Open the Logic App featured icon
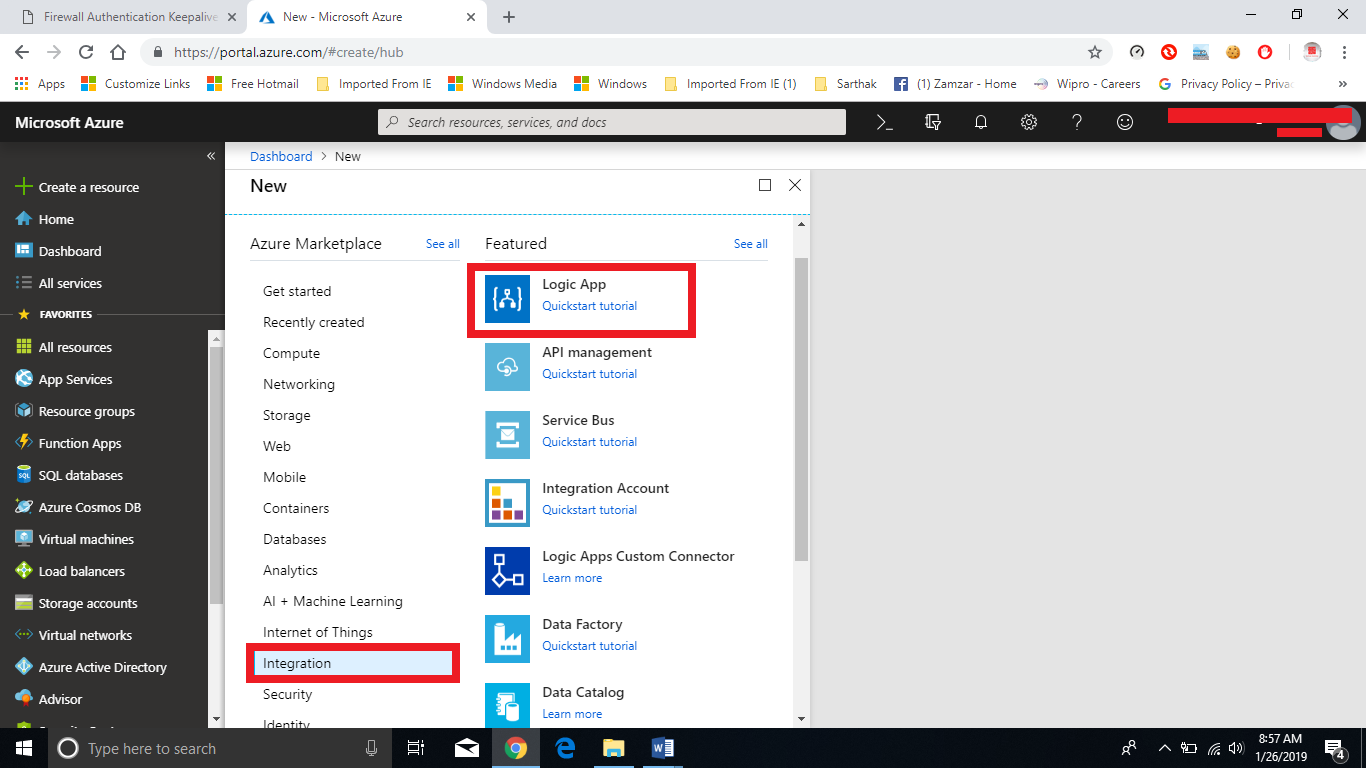 pos(507,299)
